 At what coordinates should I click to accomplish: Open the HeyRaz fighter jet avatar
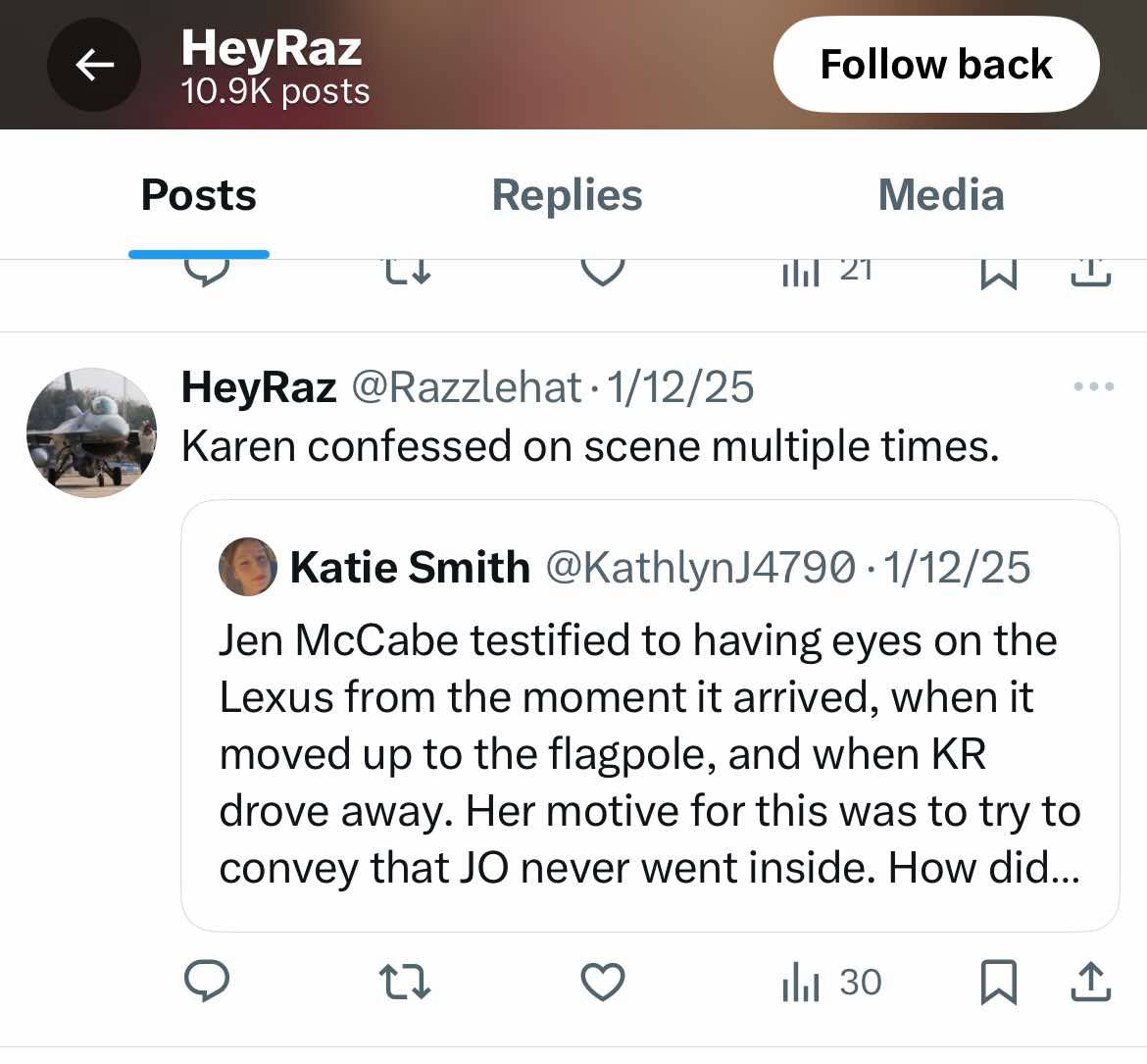coord(91,432)
